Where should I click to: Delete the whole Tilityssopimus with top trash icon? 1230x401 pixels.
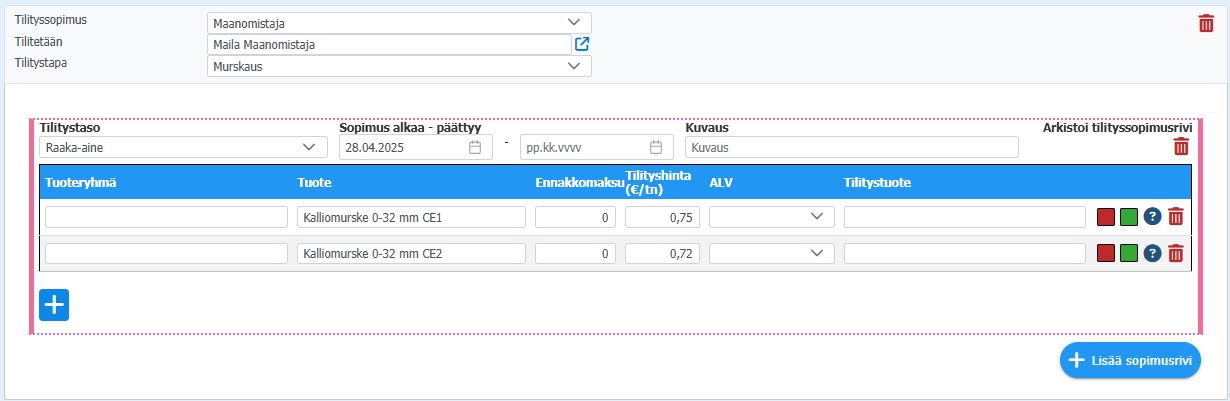tap(1206, 23)
